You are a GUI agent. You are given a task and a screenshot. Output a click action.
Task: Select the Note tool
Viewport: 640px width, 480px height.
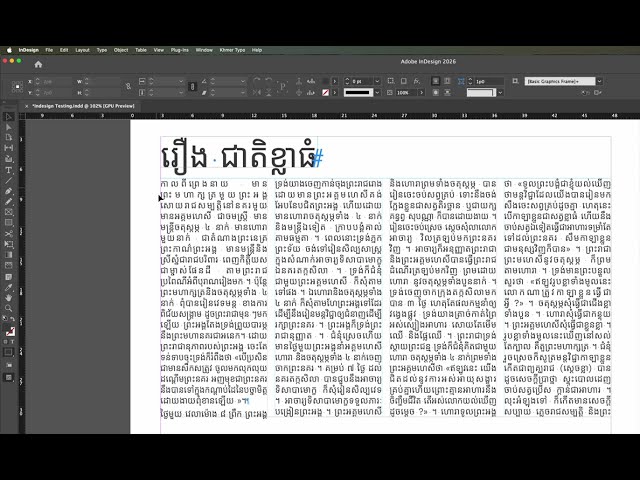click(x=9, y=277)
